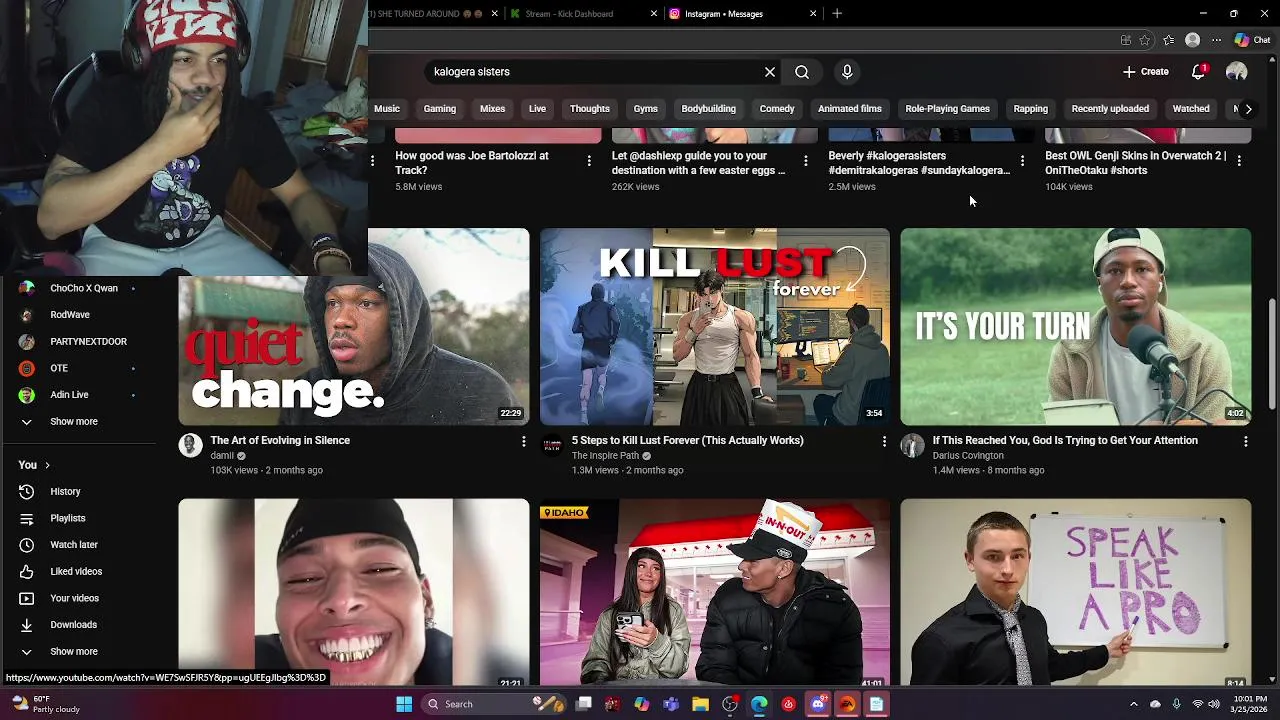
Task: Select the Live filter chip
Action: (537, 109)
